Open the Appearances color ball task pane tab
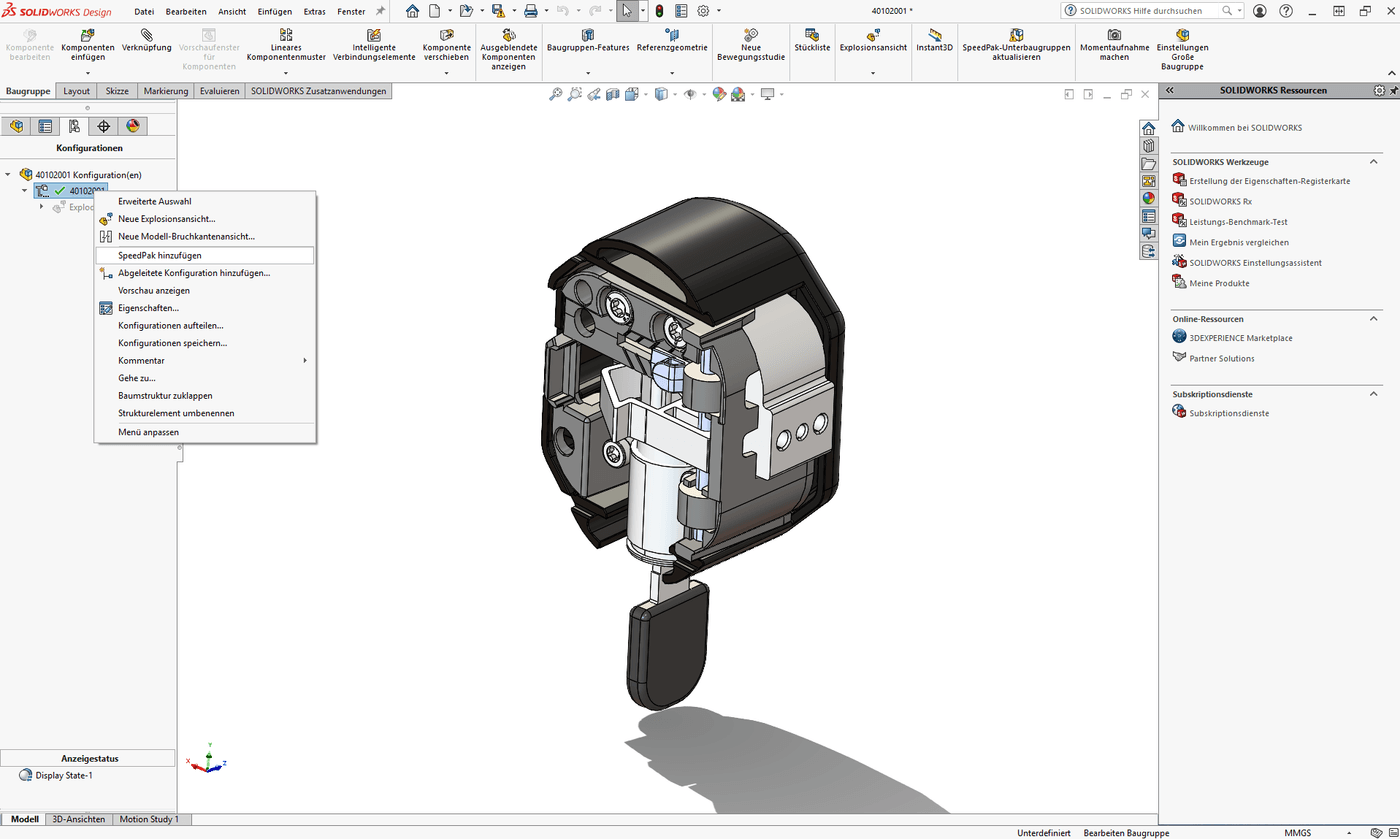Screen dimensions: 1400x839 point(1149,198)
